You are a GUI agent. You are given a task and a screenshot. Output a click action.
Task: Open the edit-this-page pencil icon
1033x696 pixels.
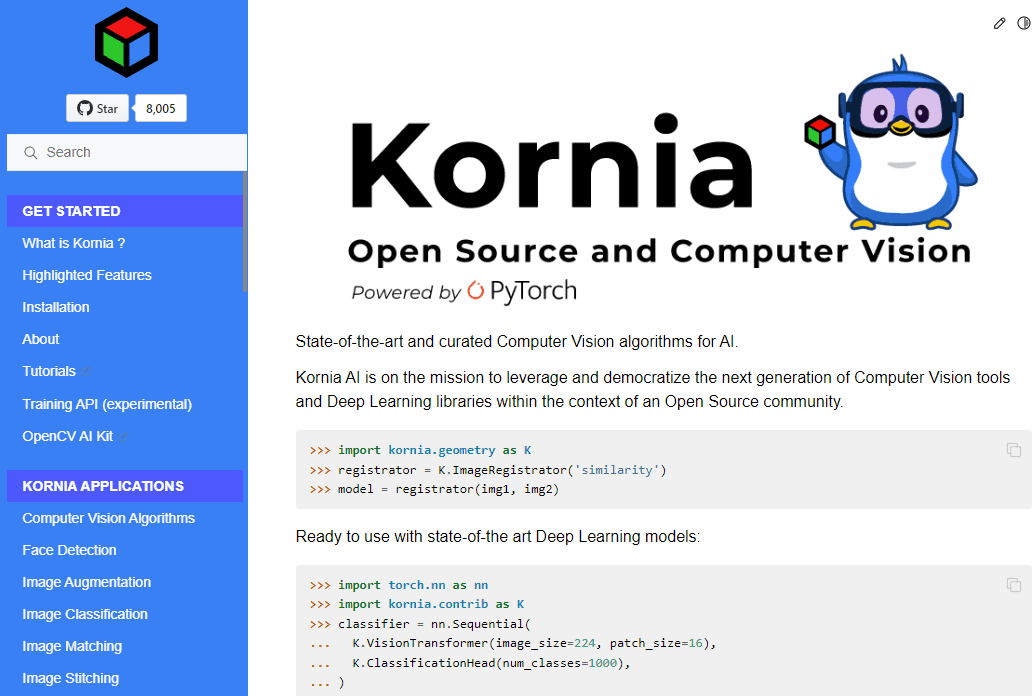(x=999, y=23)
